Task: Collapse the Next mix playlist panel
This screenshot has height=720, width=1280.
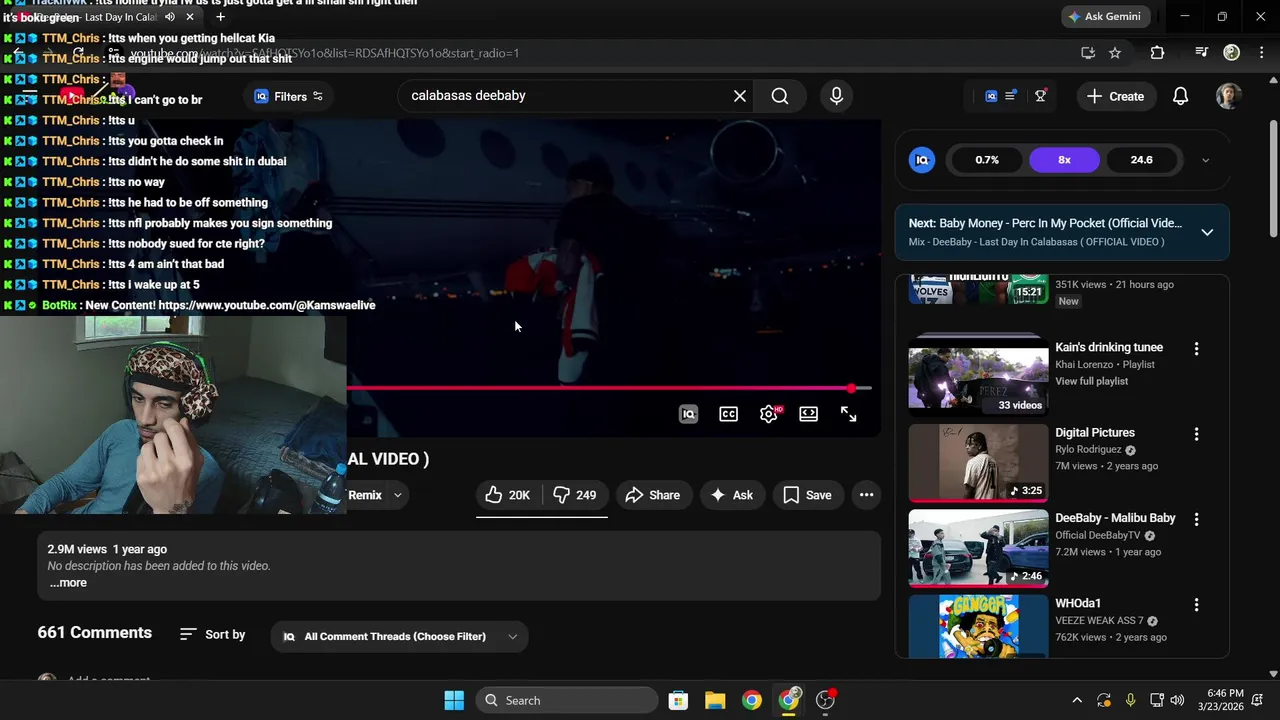Action: (x=1207, y=232)
